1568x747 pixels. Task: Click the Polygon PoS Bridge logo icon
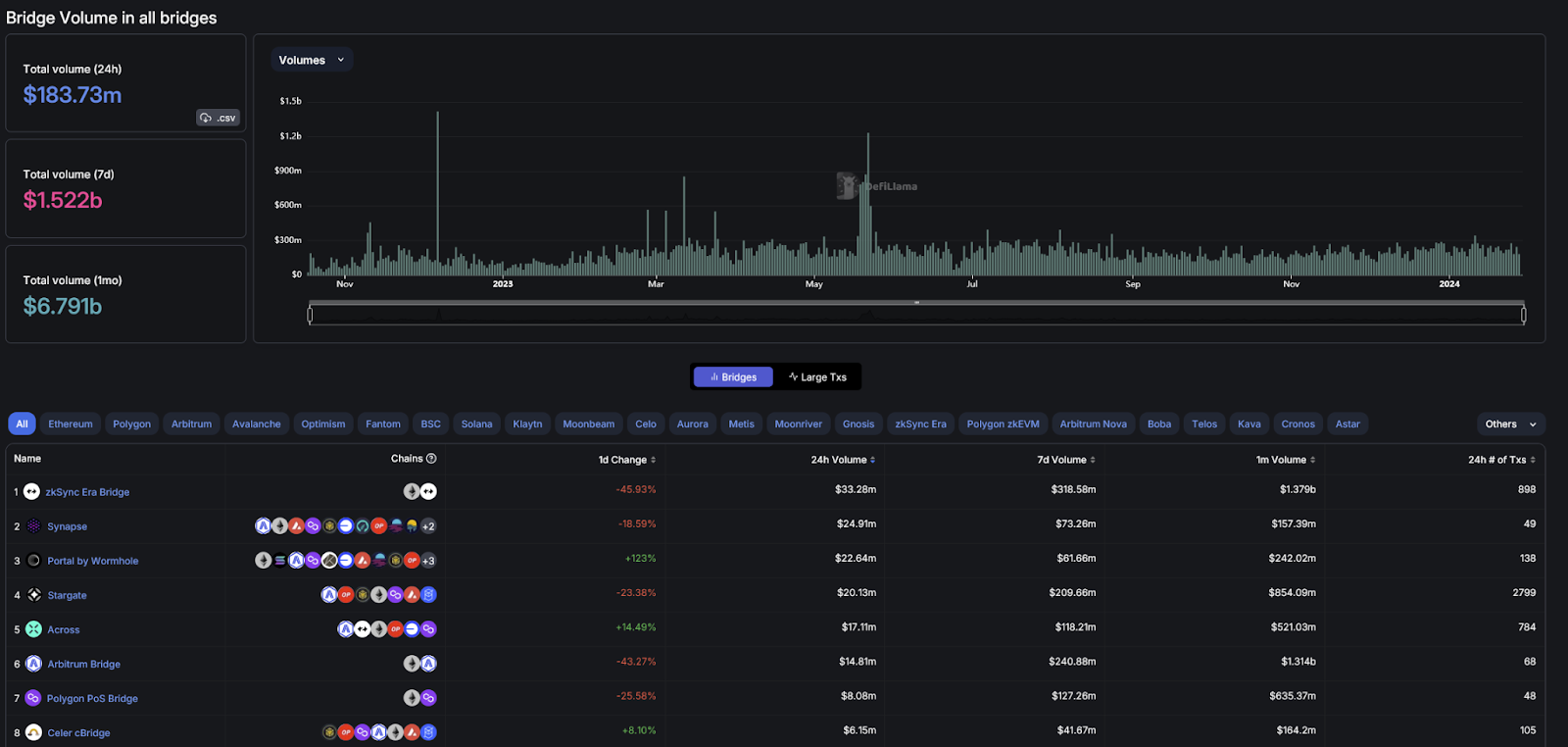[x=33, y=698]
